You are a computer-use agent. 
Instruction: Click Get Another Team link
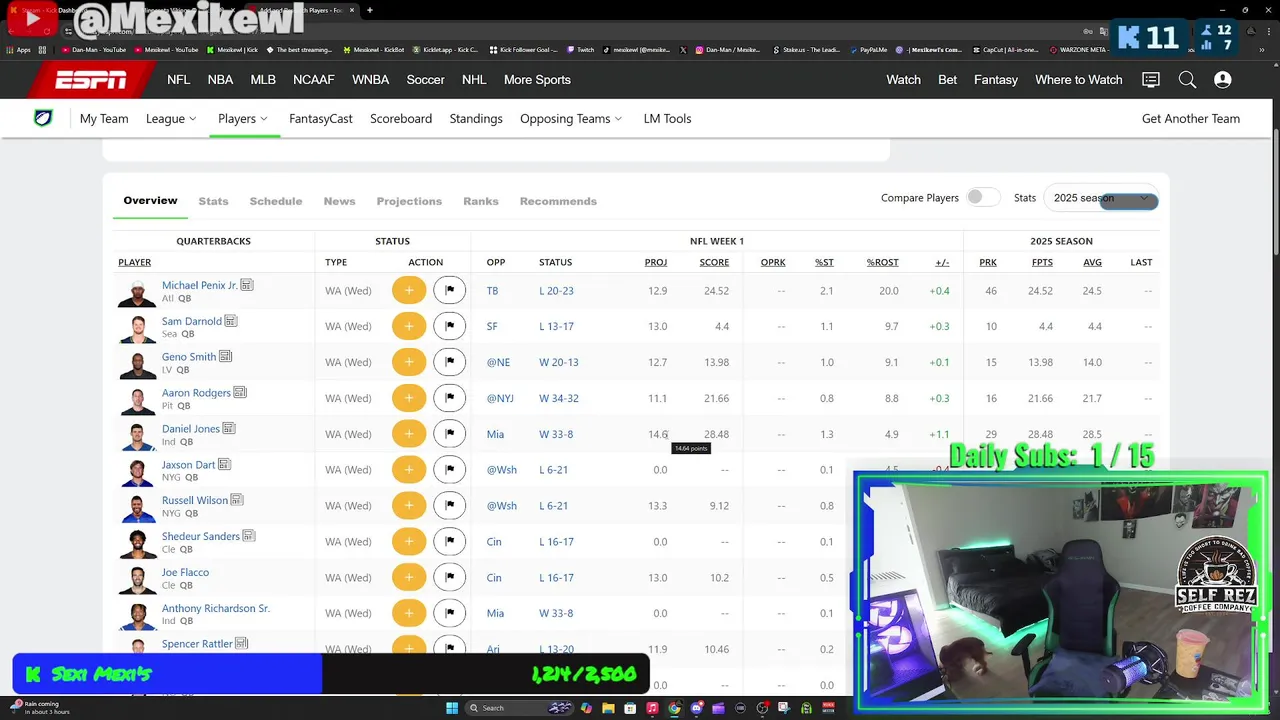[1191, 118]
